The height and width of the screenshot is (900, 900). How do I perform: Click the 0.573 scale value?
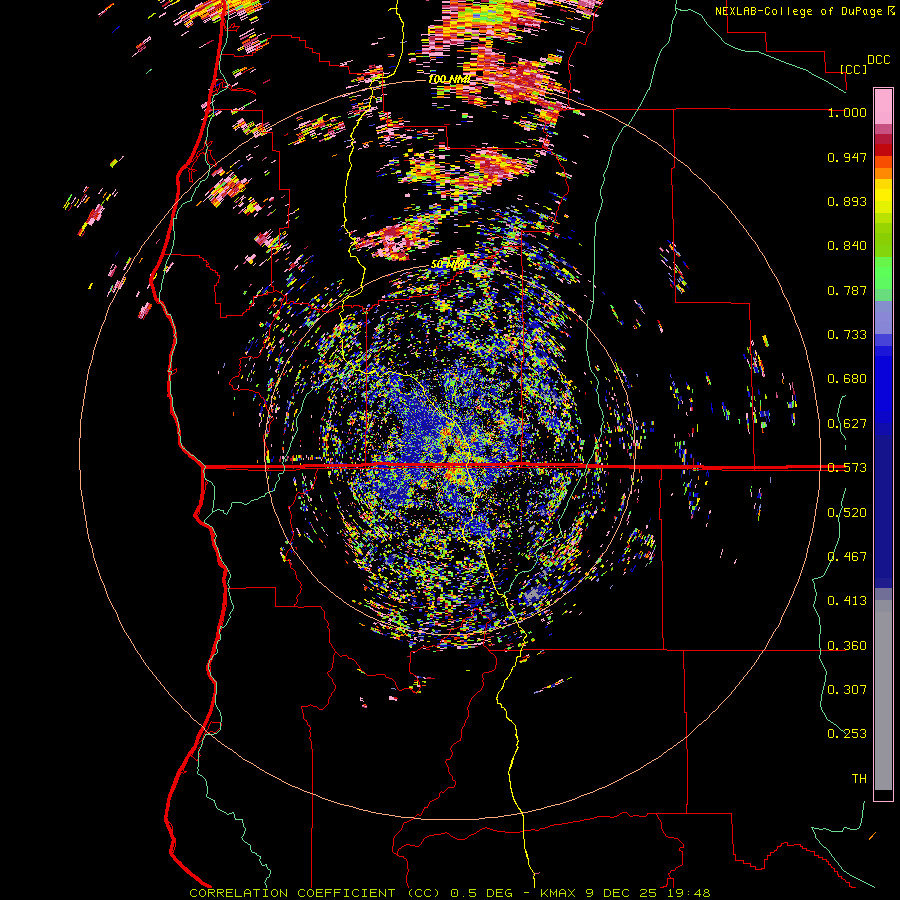[x=847, y=468]
